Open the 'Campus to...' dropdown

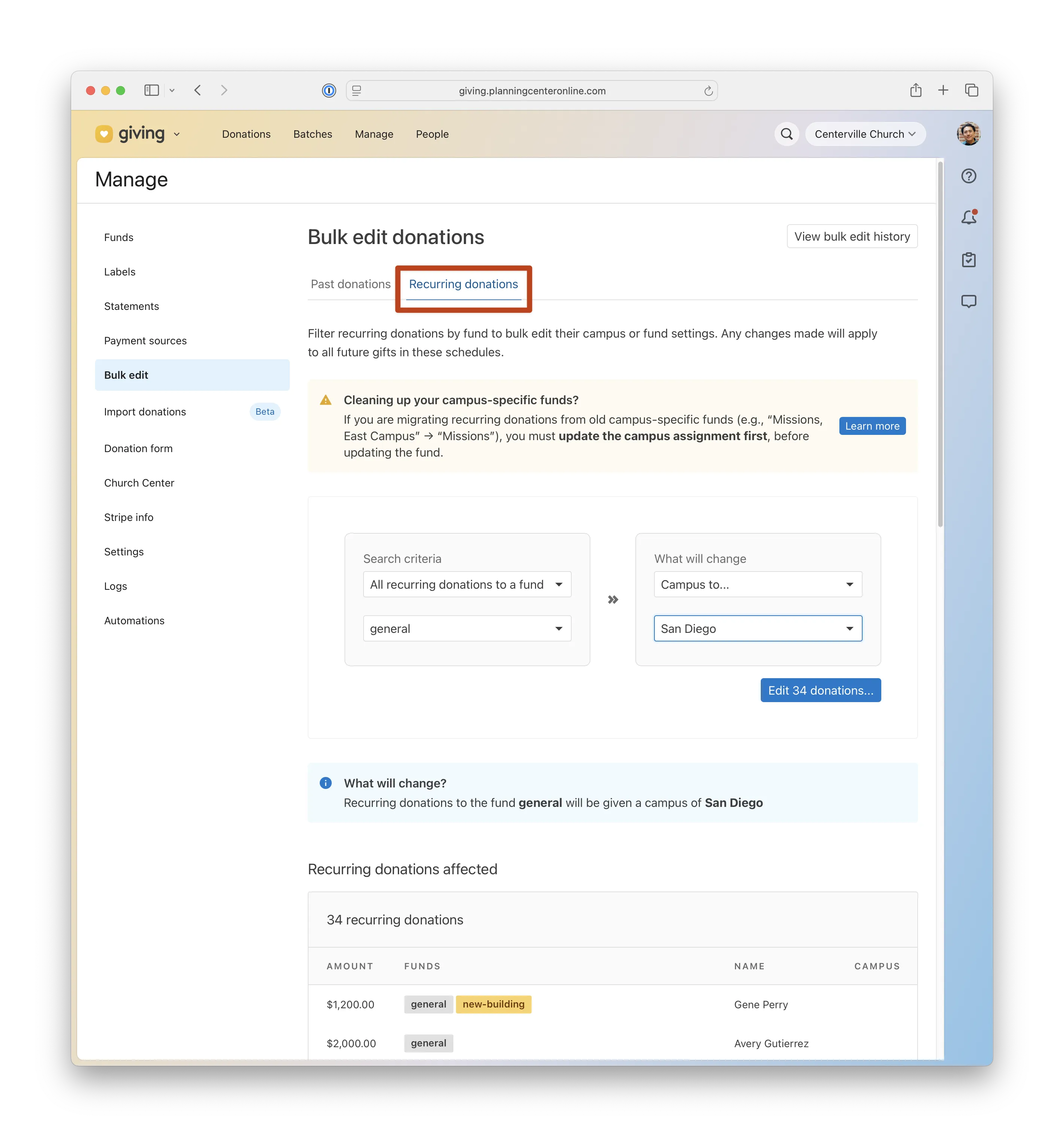click(757, 585)
